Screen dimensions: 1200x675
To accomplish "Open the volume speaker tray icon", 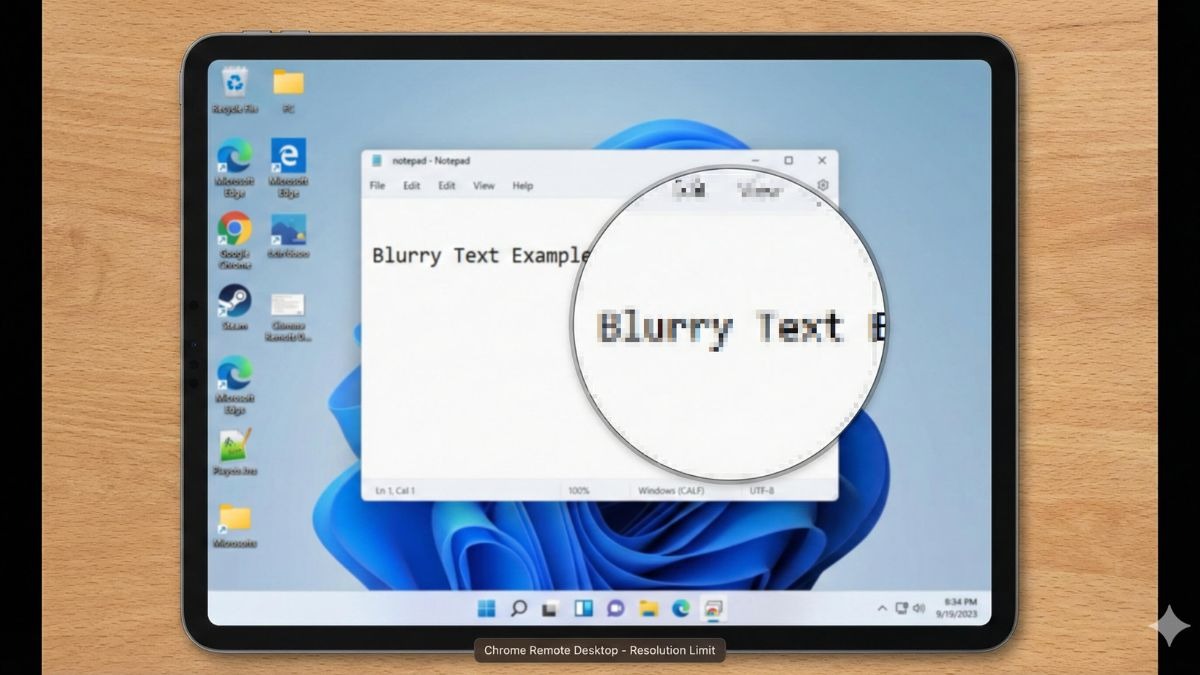I will [918, 608].
